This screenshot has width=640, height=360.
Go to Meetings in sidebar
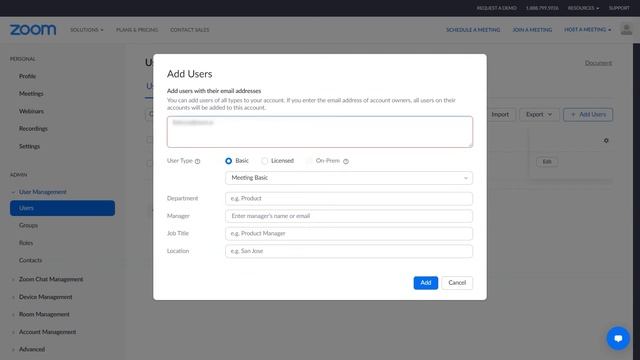click(31, 93)
